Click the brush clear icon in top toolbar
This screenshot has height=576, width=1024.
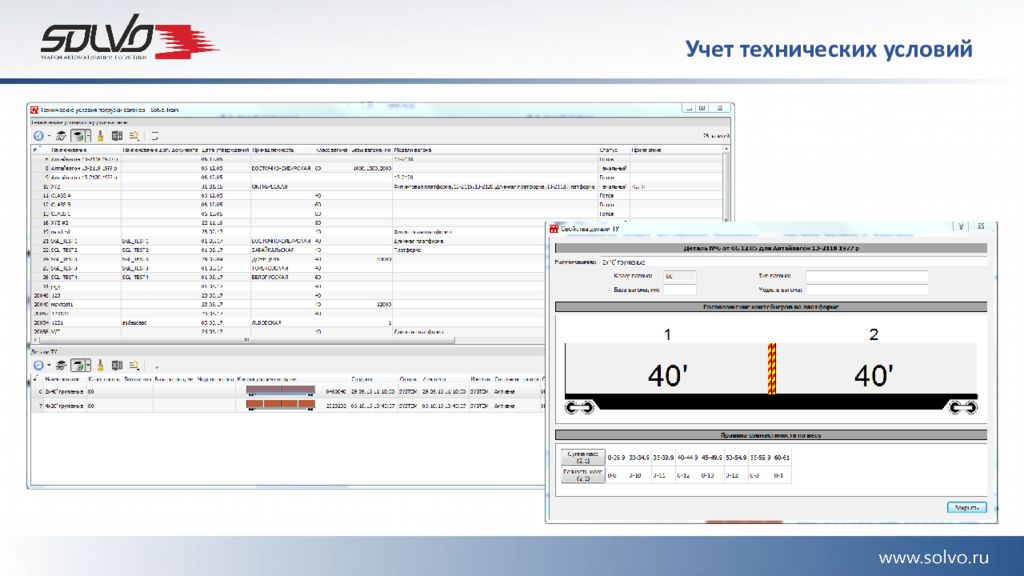100,136
